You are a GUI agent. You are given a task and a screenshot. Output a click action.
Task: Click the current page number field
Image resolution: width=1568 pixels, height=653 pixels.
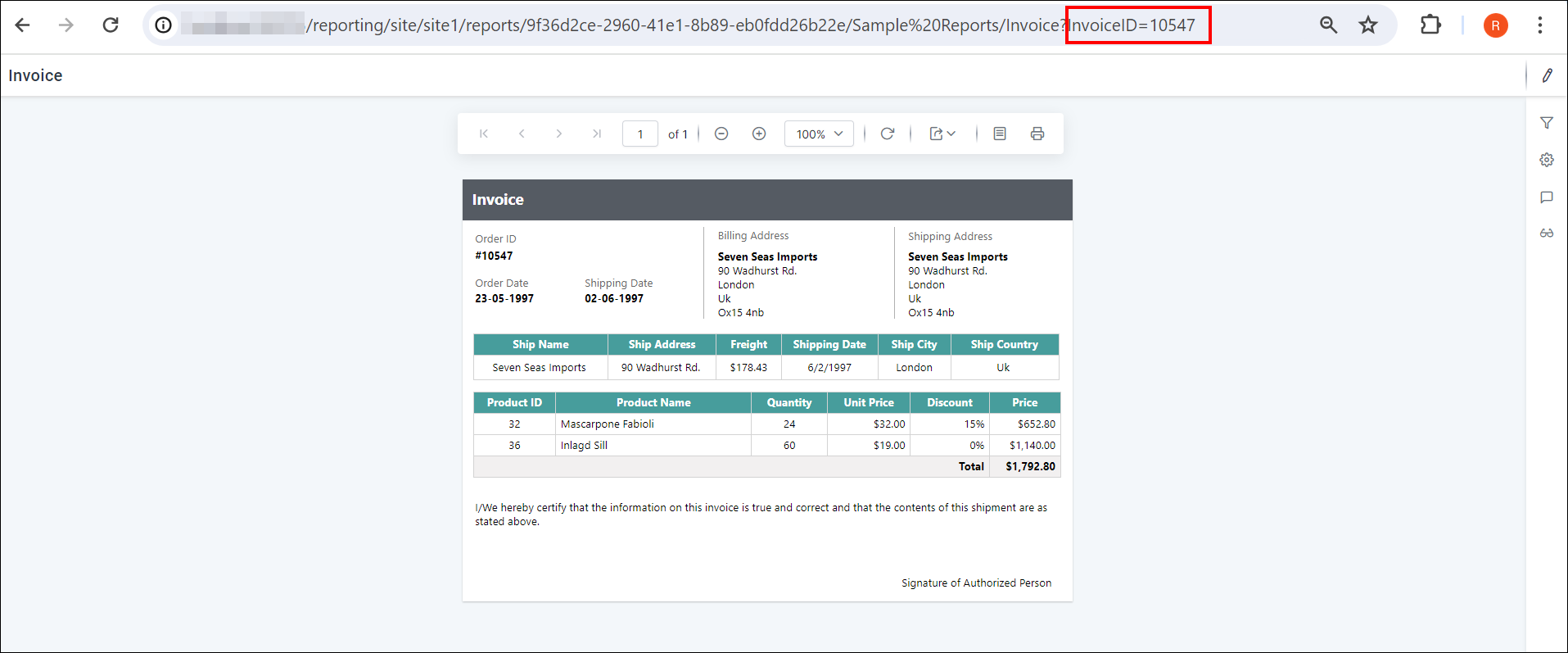click(640, 134)
